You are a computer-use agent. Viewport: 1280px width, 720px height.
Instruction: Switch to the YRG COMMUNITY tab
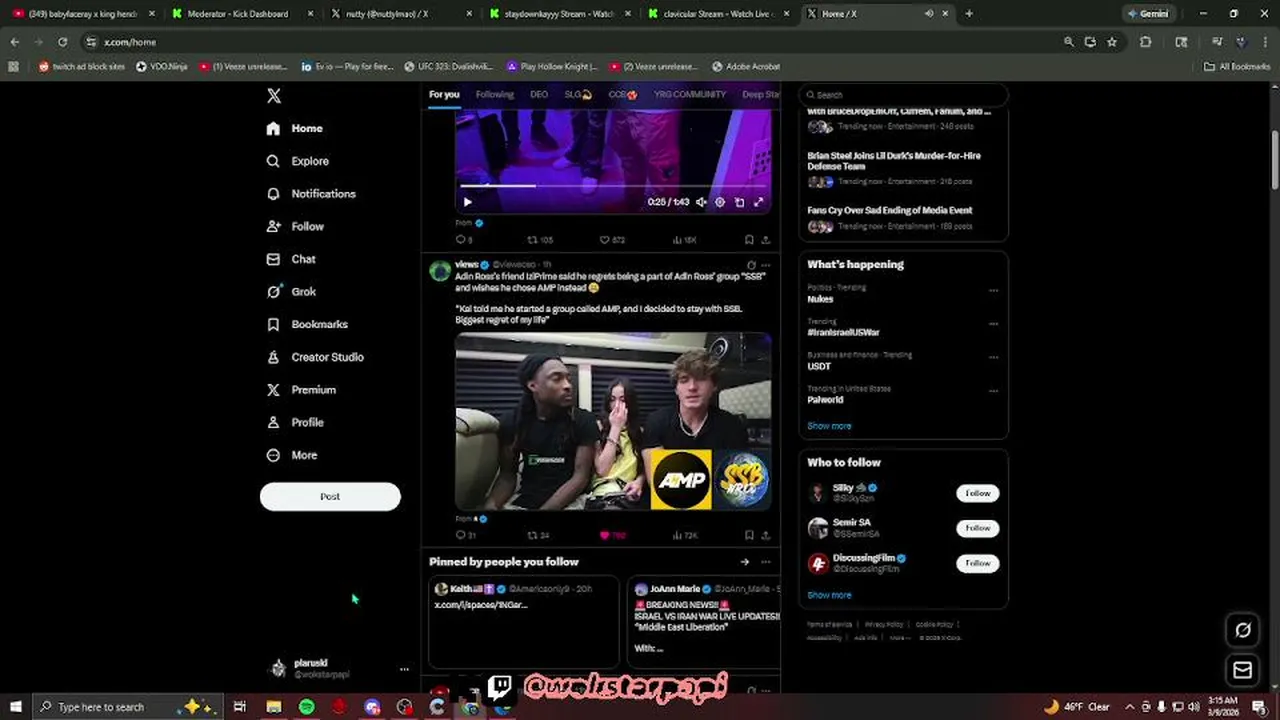[690, 95]
